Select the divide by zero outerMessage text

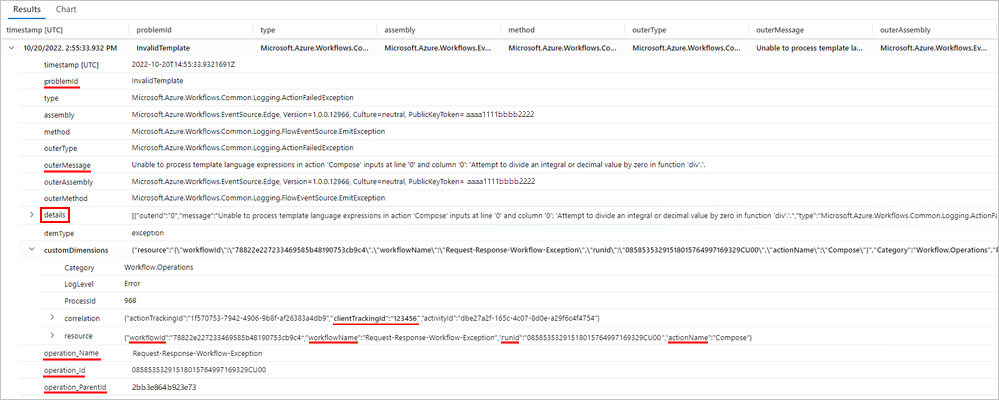pos(421,165)
